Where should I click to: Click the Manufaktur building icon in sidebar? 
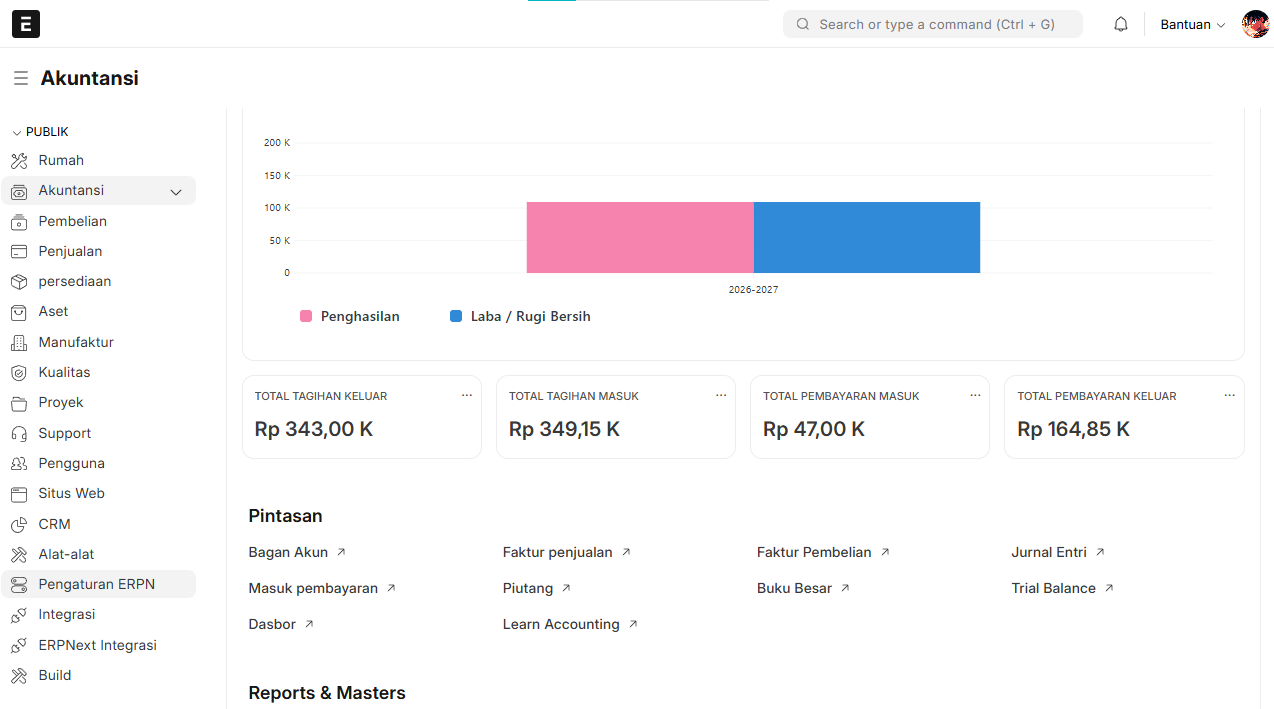point(19,342)
